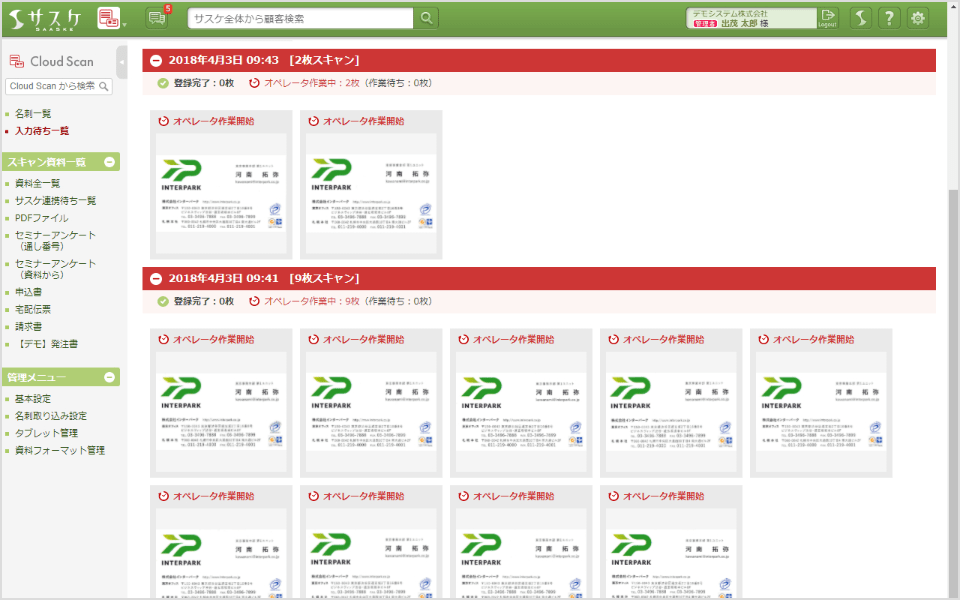Open 資料全一覧
Screen dimensions: 960x600
pos(37,183)
